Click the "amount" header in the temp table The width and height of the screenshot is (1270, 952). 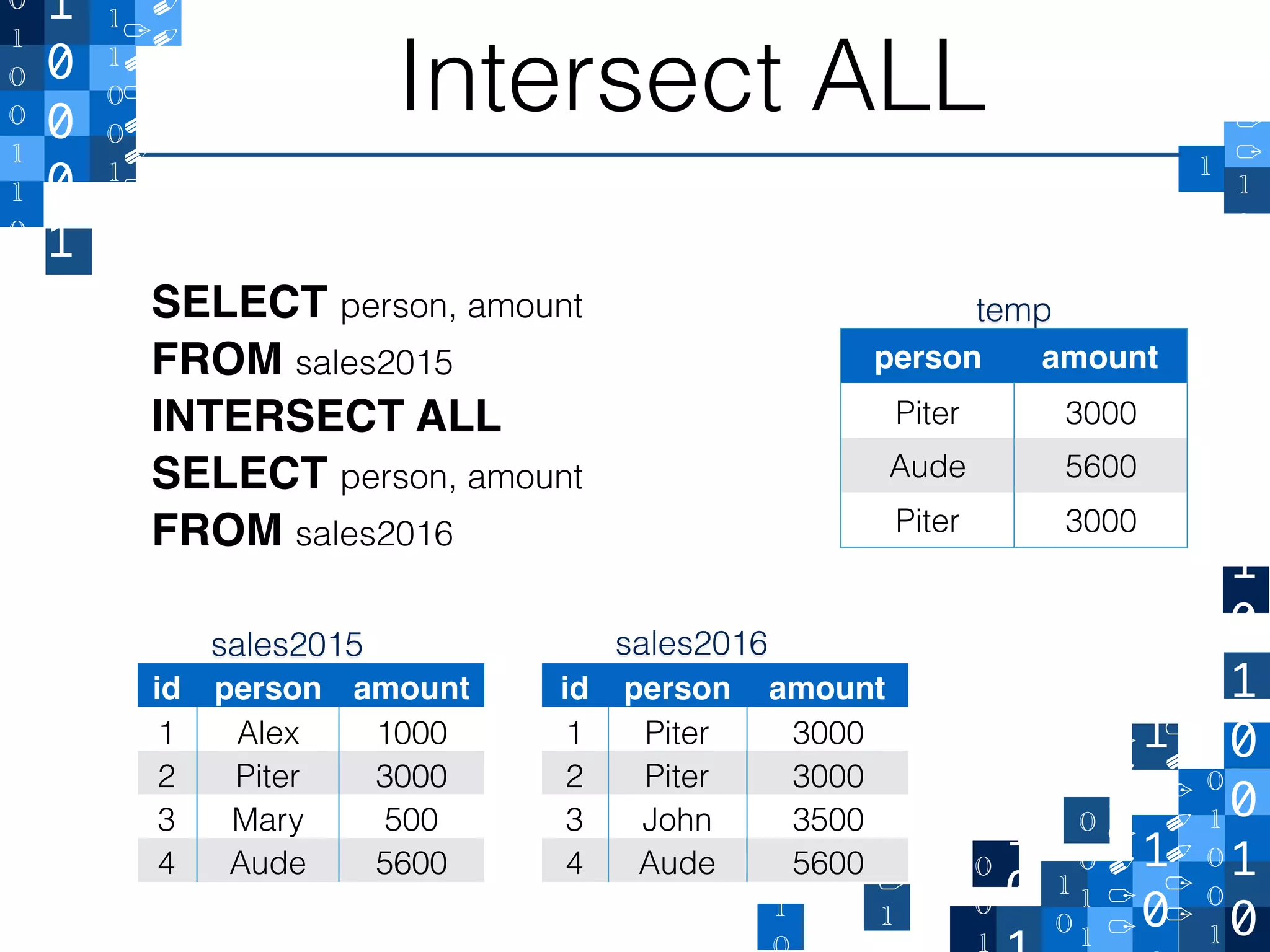point(1099,358)
